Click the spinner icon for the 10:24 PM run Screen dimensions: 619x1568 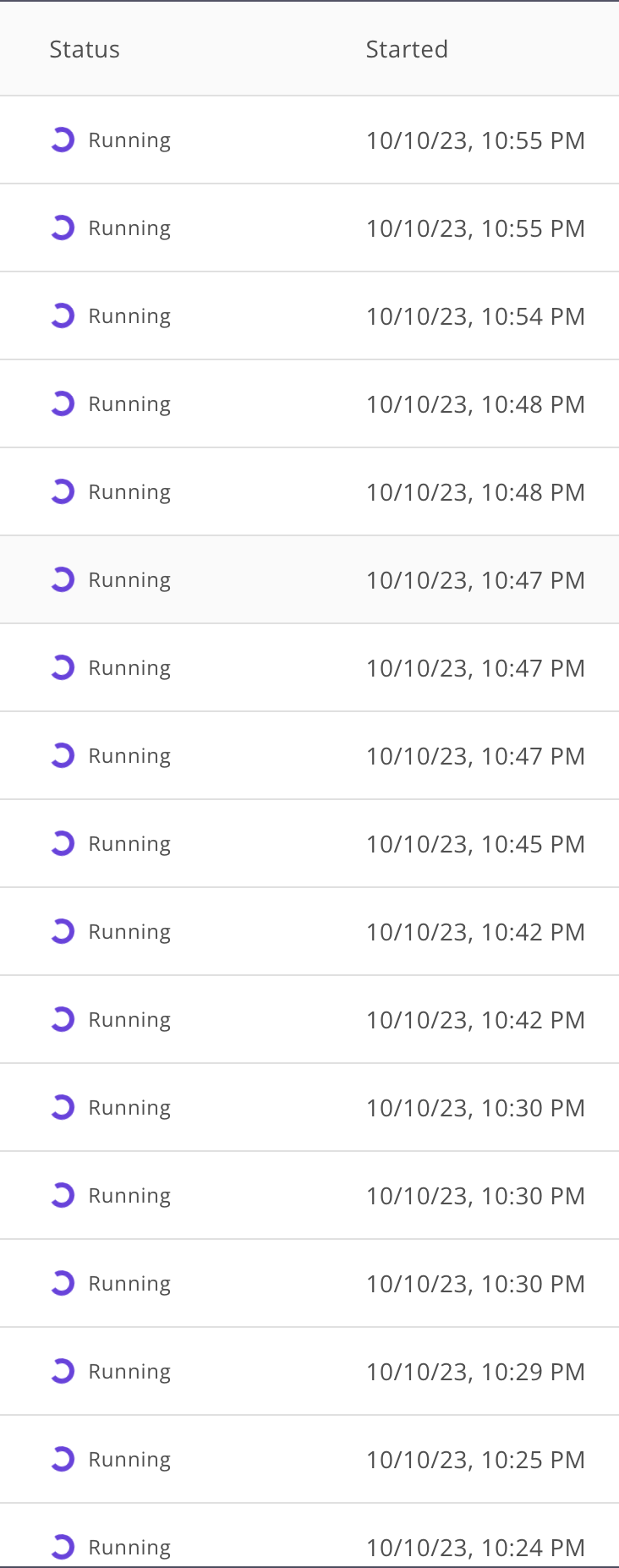point(63,1547)
